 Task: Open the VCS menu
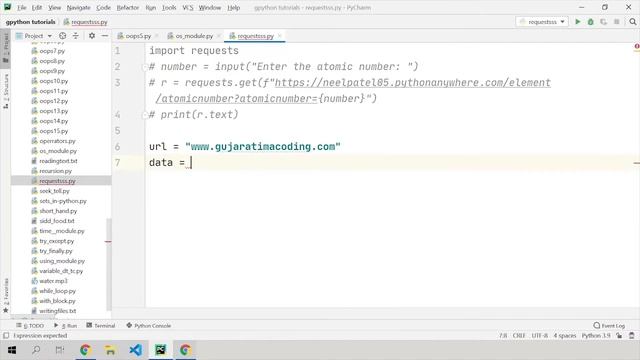pyautogui.click(x=188, y=7)
